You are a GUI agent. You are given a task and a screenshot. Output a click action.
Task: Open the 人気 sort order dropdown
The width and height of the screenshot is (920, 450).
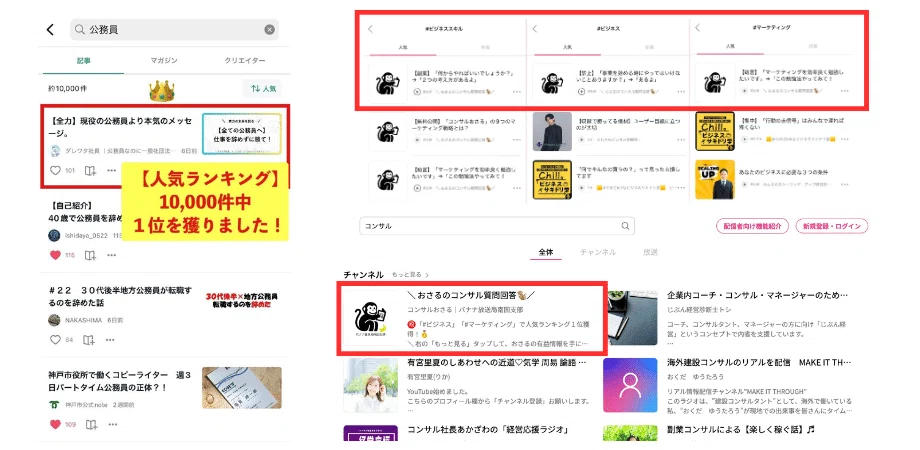(262, 89)
